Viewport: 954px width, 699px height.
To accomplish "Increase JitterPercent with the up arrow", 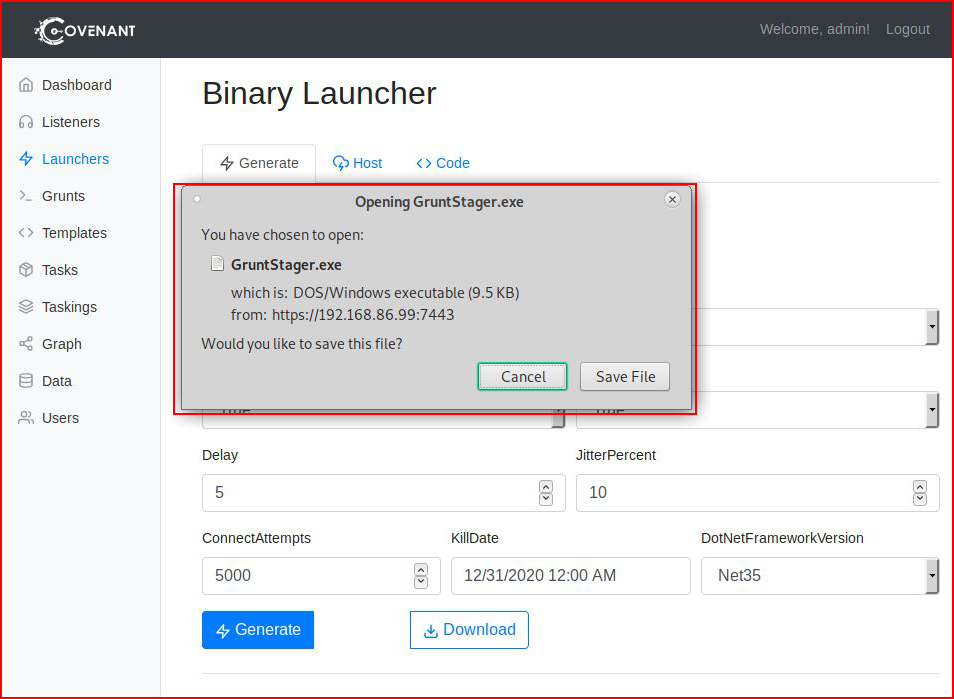I will point(920,487).
